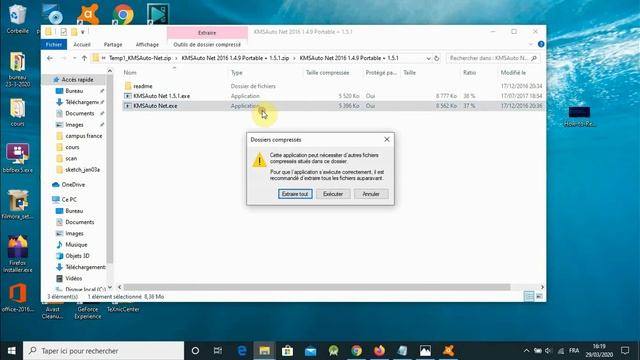The width and height of the screenshot is (640, 360).
Task: Open recent locations dropdown arrow
Action: [74, 58]
